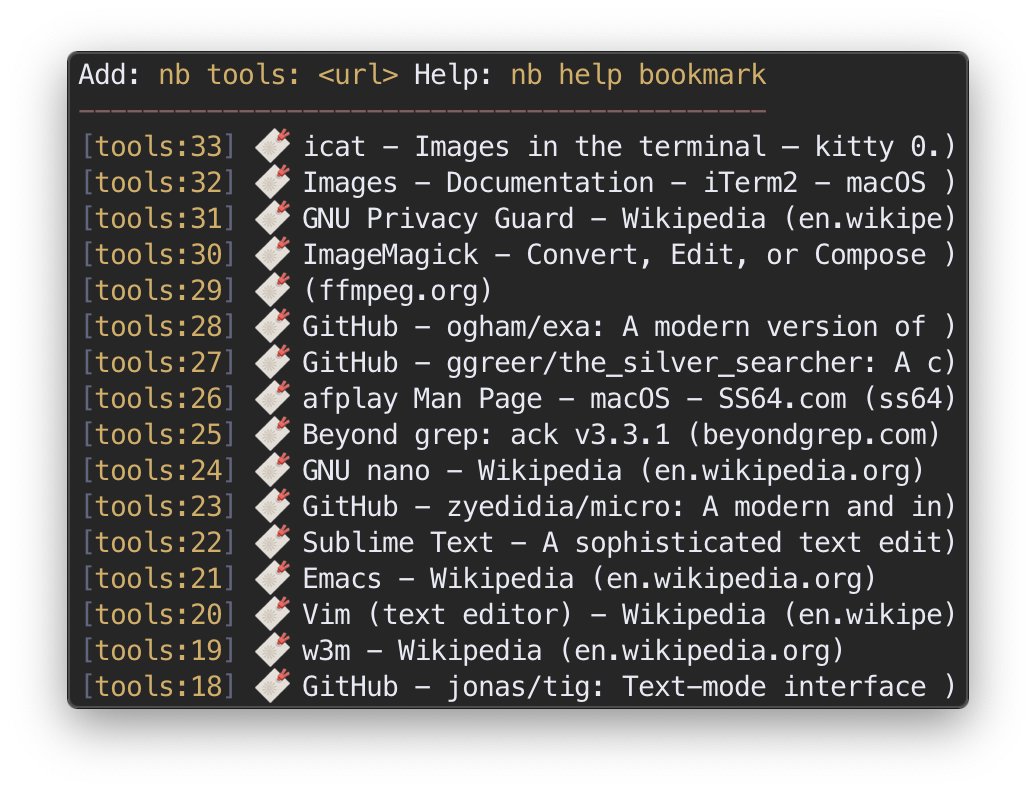Click the bookmark icon beside afplay Man Page
This screenshot has height=792, width=1036.
pos(272,399)
